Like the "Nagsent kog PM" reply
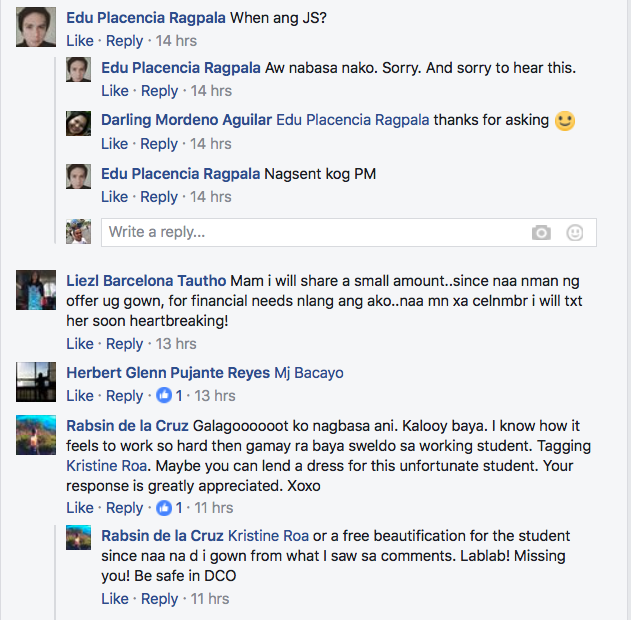Screen dimensions: 631x620 click(x=115, y=197)
